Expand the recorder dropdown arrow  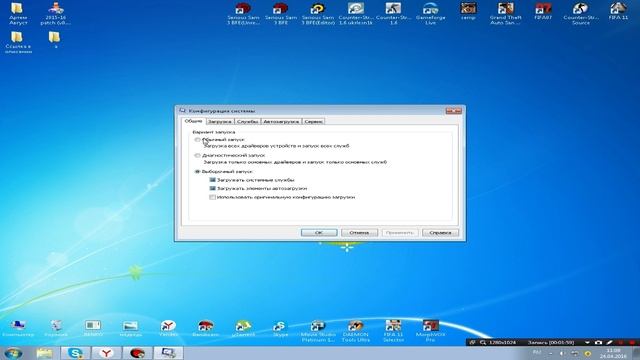(x=587, y=342)
